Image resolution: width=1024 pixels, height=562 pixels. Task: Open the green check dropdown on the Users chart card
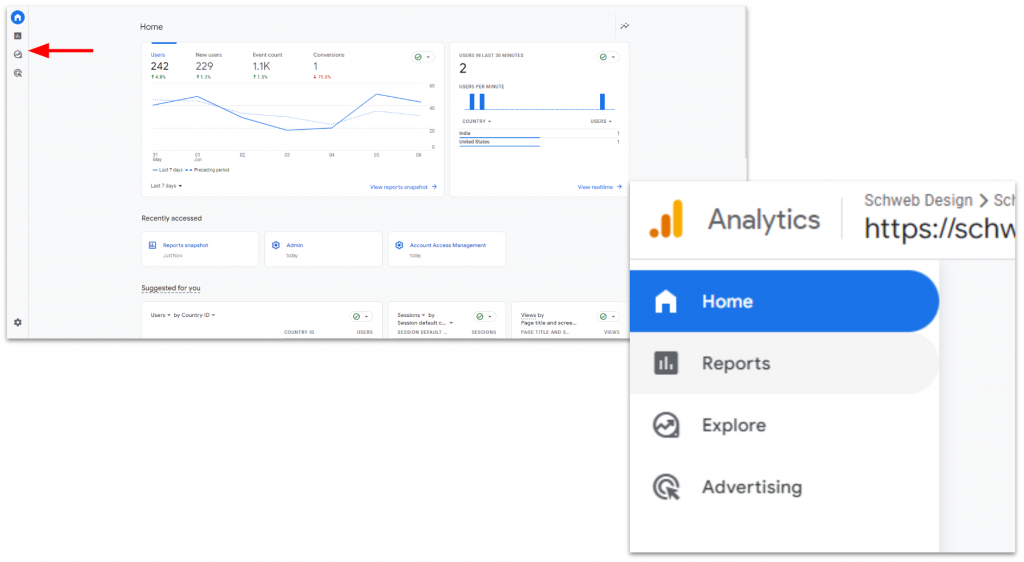click(422, 57)
